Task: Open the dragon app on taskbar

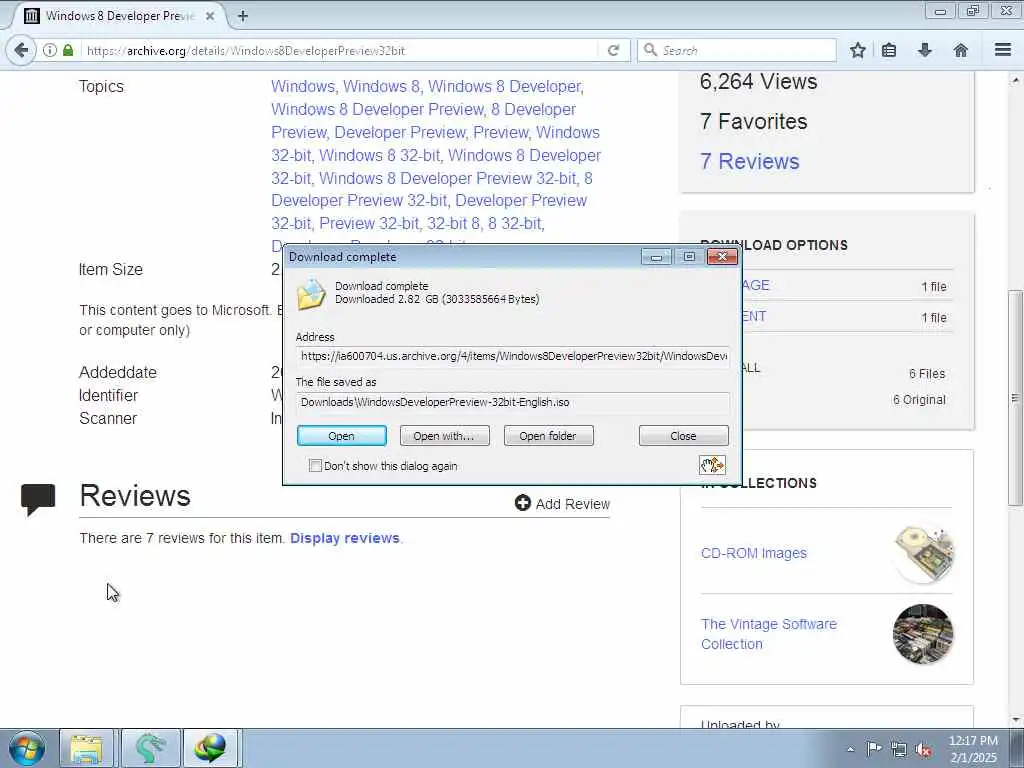Action: [150, 748]
